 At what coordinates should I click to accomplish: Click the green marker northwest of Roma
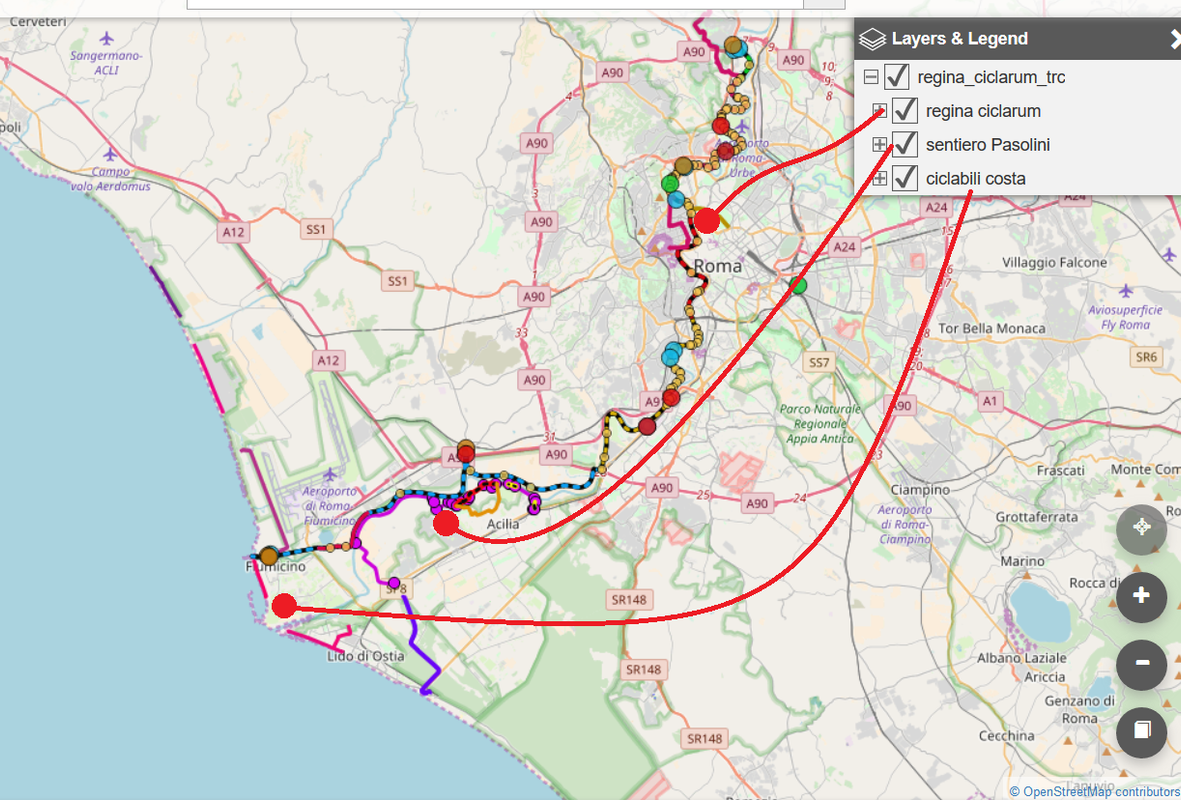670,183
